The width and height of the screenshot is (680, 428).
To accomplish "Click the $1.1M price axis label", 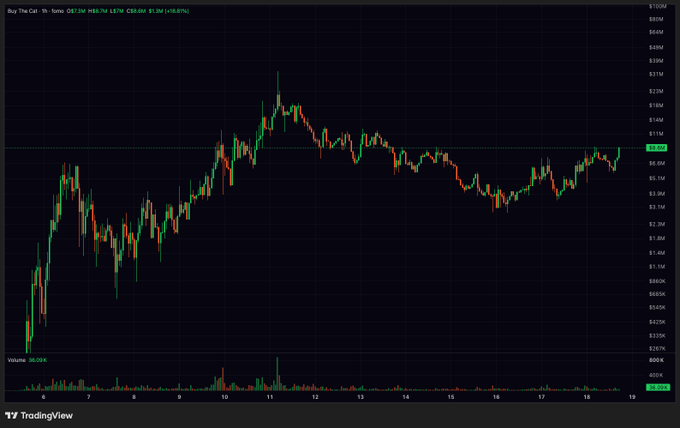I will pos(657,267).
